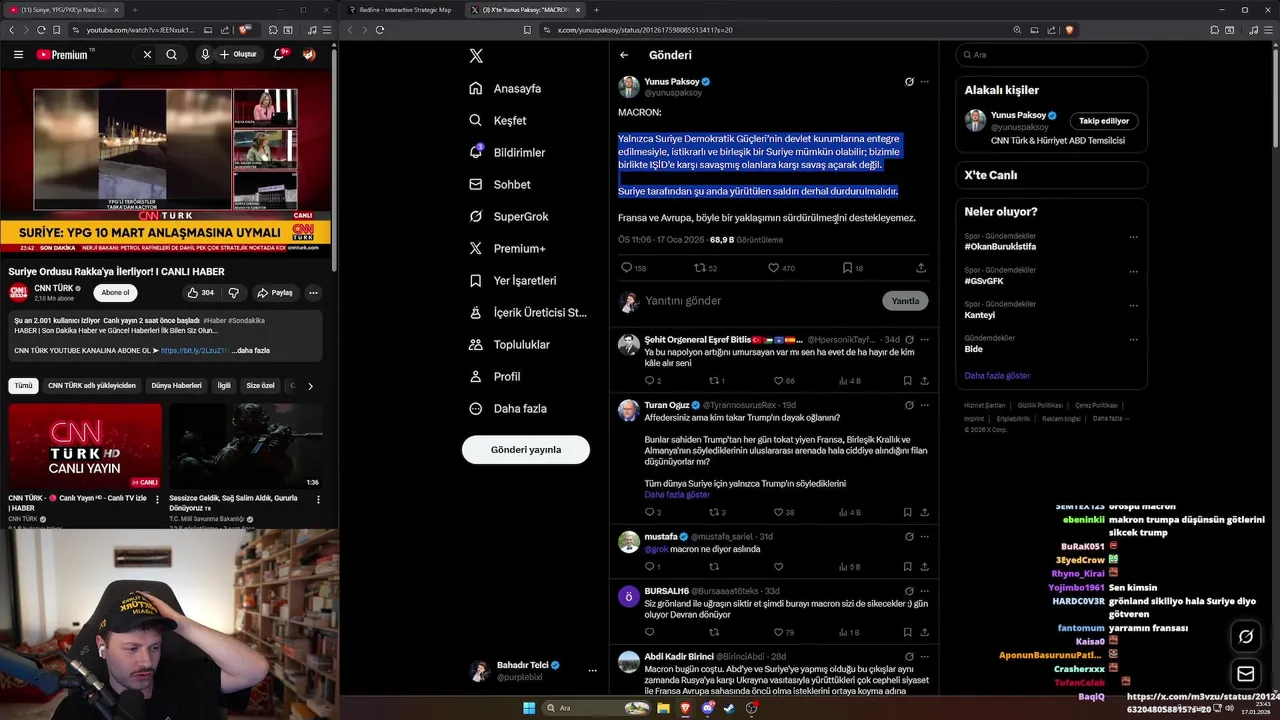The image size is (1280, 720).
Task: Open SuperGrok in X sidebar
Action: 508,216
